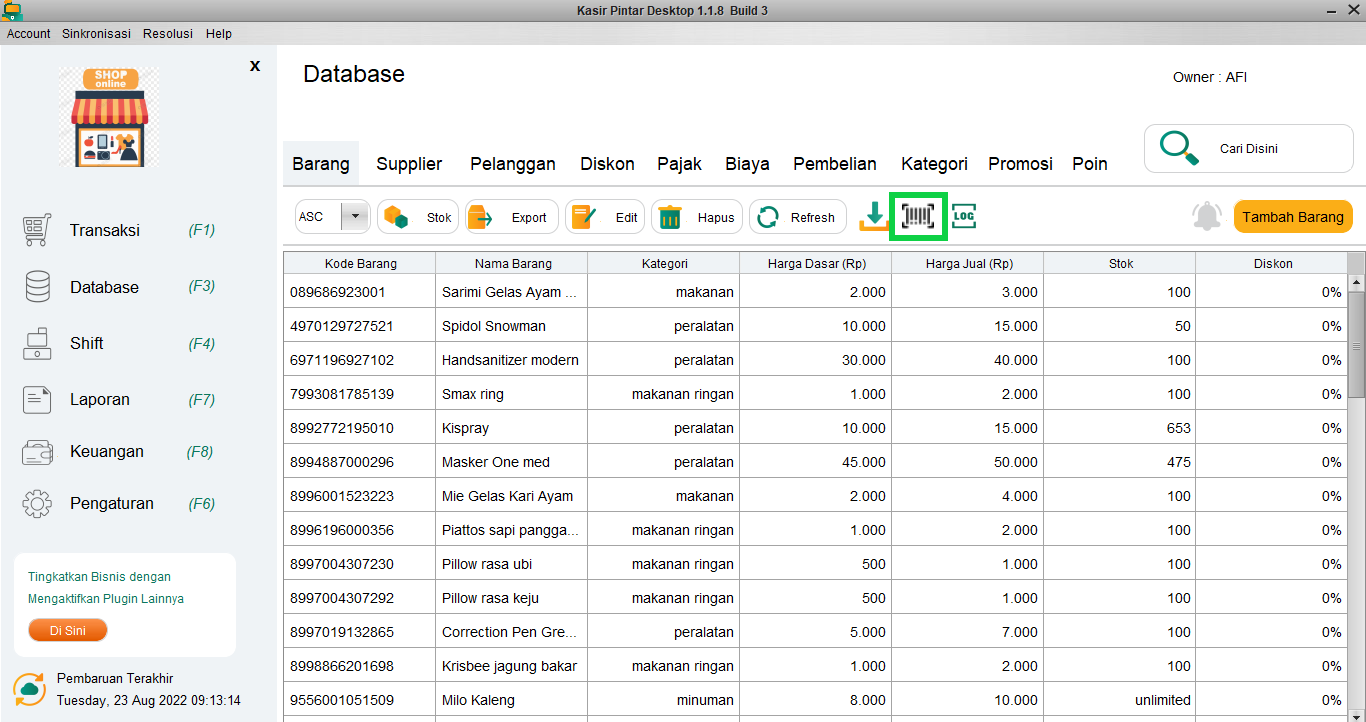Open the Resolusi menu
Screen dimensions: 1366x722
(x=168, y=33)
